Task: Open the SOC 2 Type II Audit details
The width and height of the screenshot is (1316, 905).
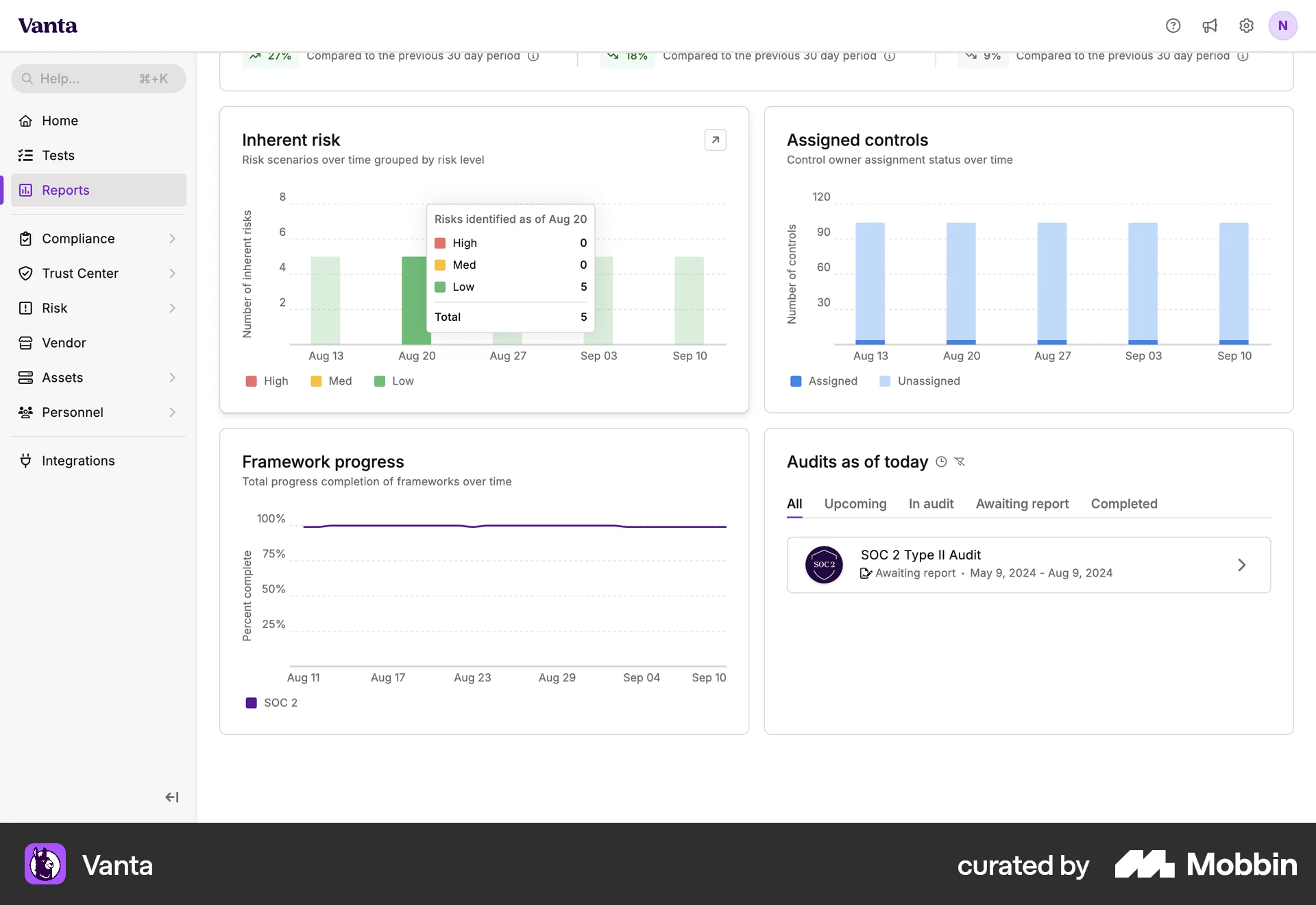Action: [1028, 564]
